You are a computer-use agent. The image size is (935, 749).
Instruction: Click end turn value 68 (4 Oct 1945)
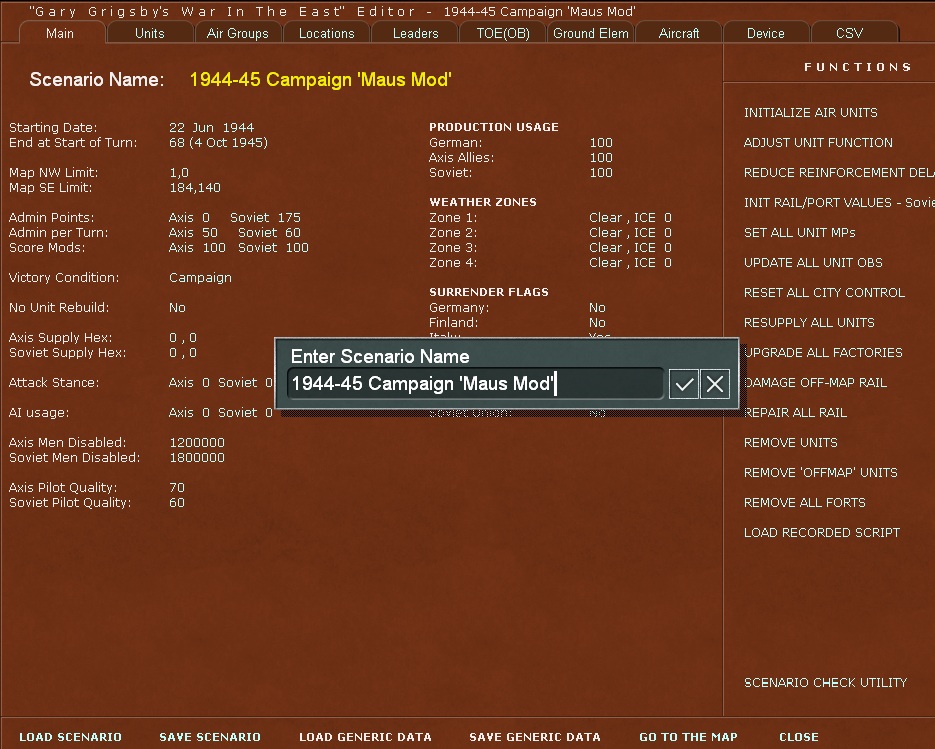click(218, 143)
